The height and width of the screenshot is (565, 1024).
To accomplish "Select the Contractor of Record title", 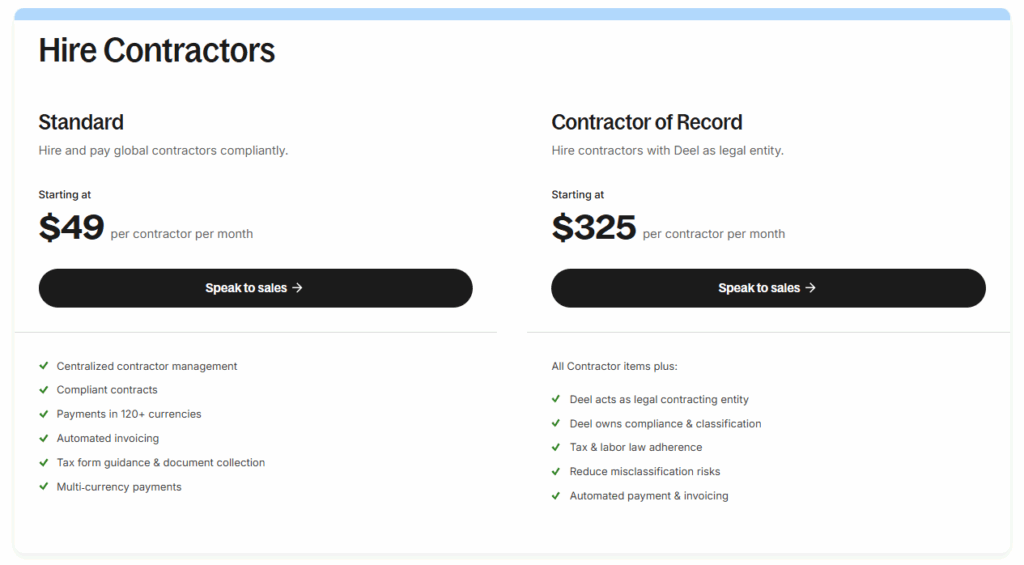I will click(x=647, y=122).
